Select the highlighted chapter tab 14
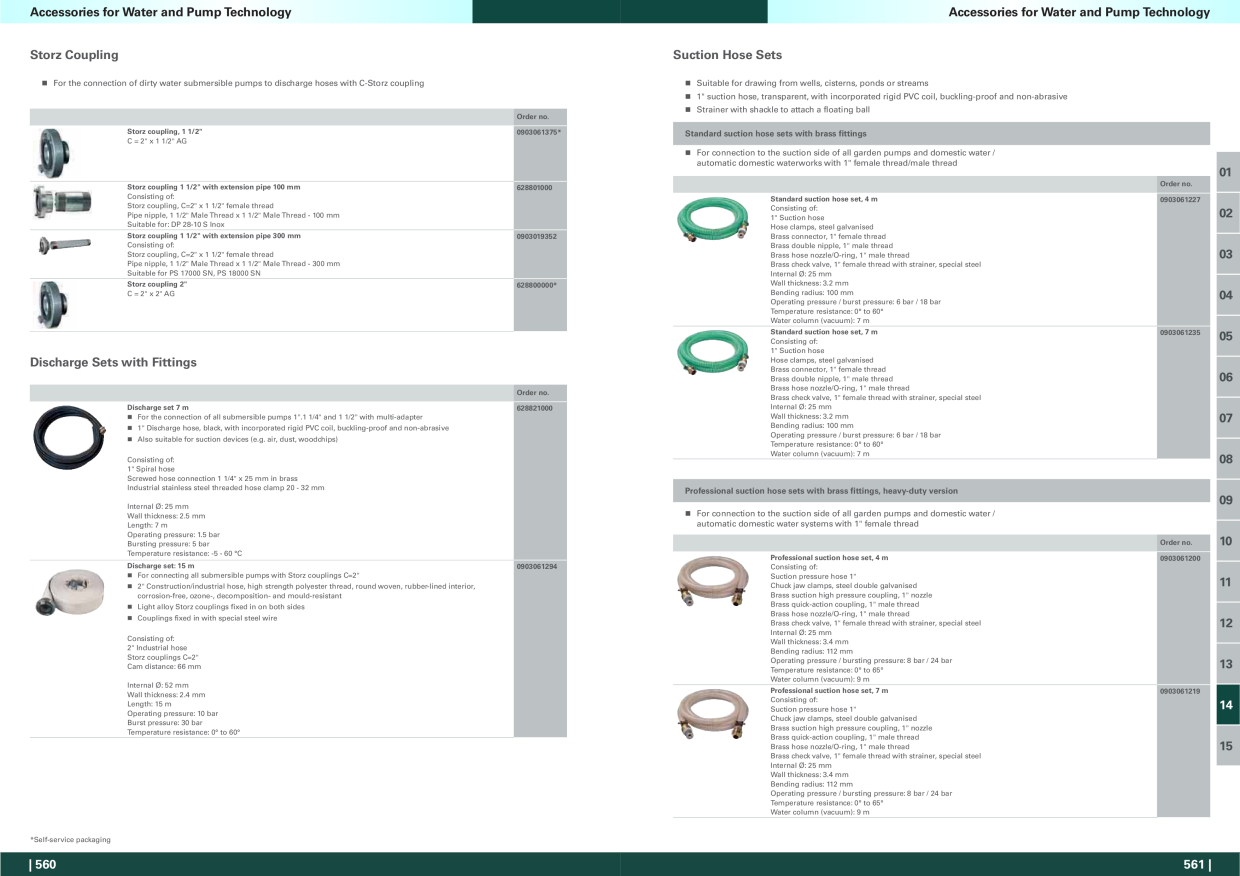The width and height of the screenshot is (1240, 876). (1227, 705)
